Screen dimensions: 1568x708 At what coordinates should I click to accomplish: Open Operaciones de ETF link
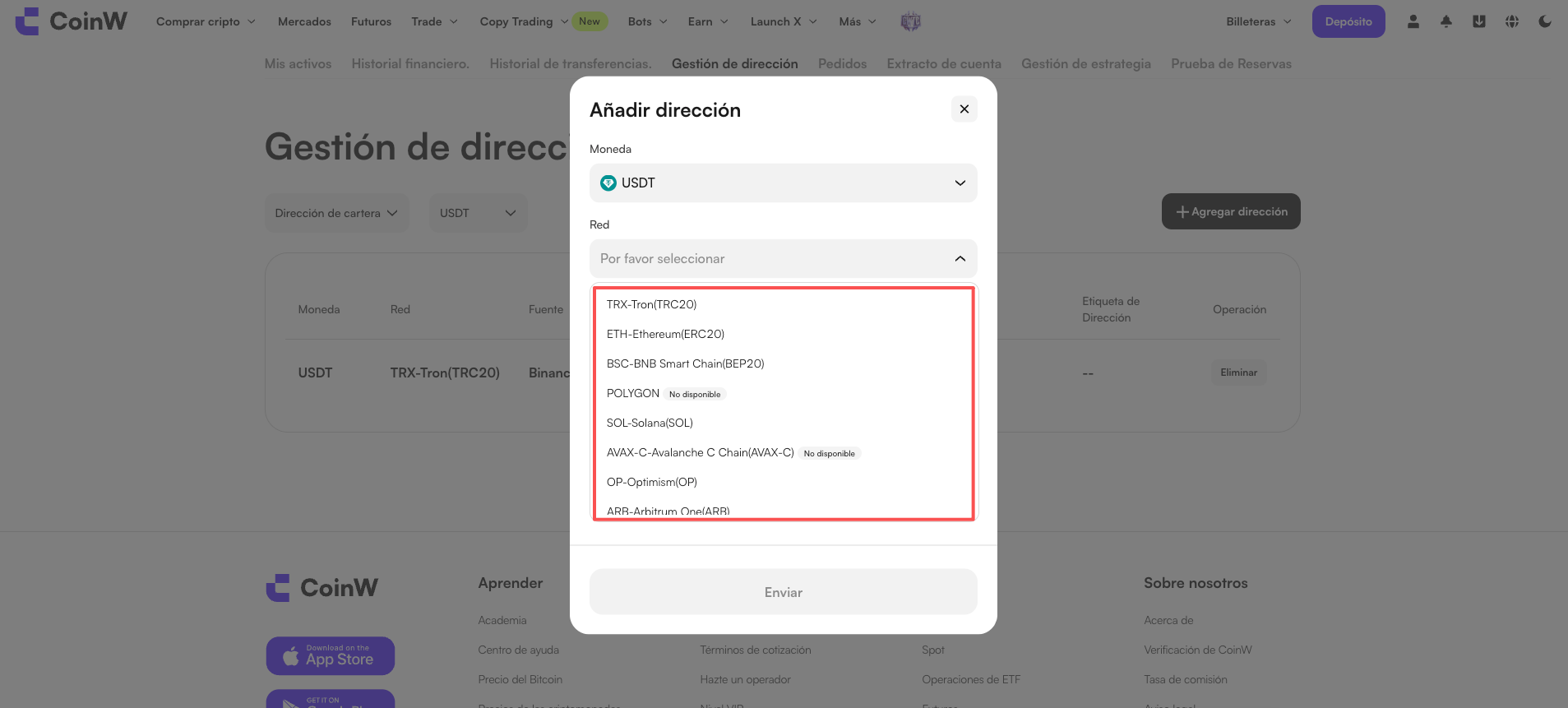coord(971,679)
